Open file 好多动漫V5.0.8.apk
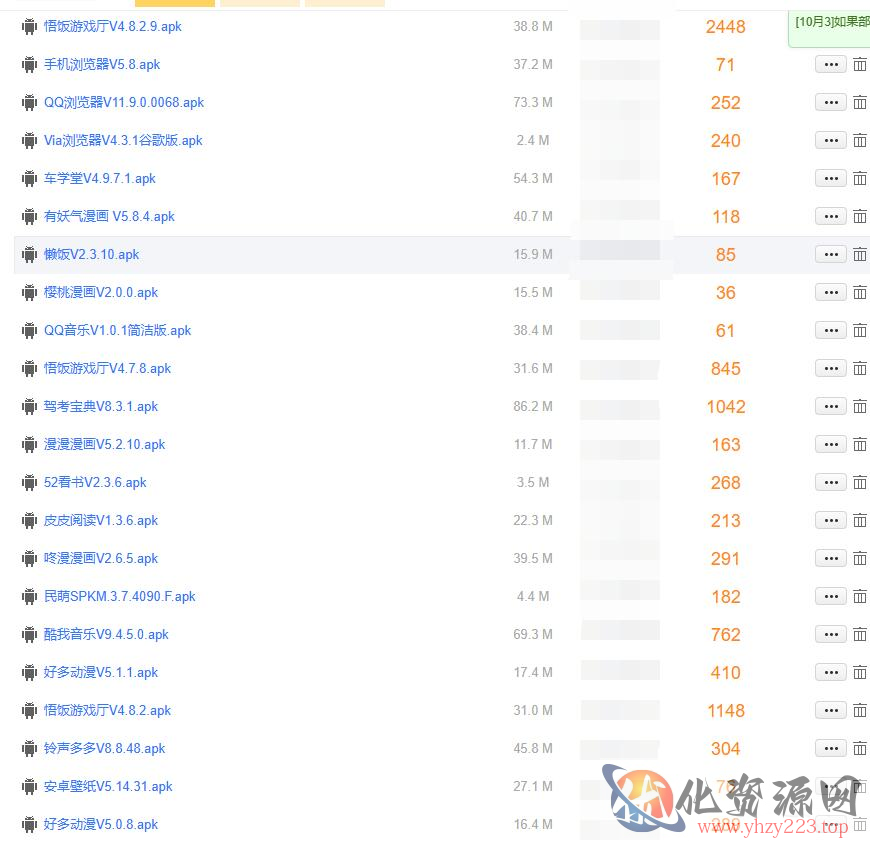 (x=101, y=825)
